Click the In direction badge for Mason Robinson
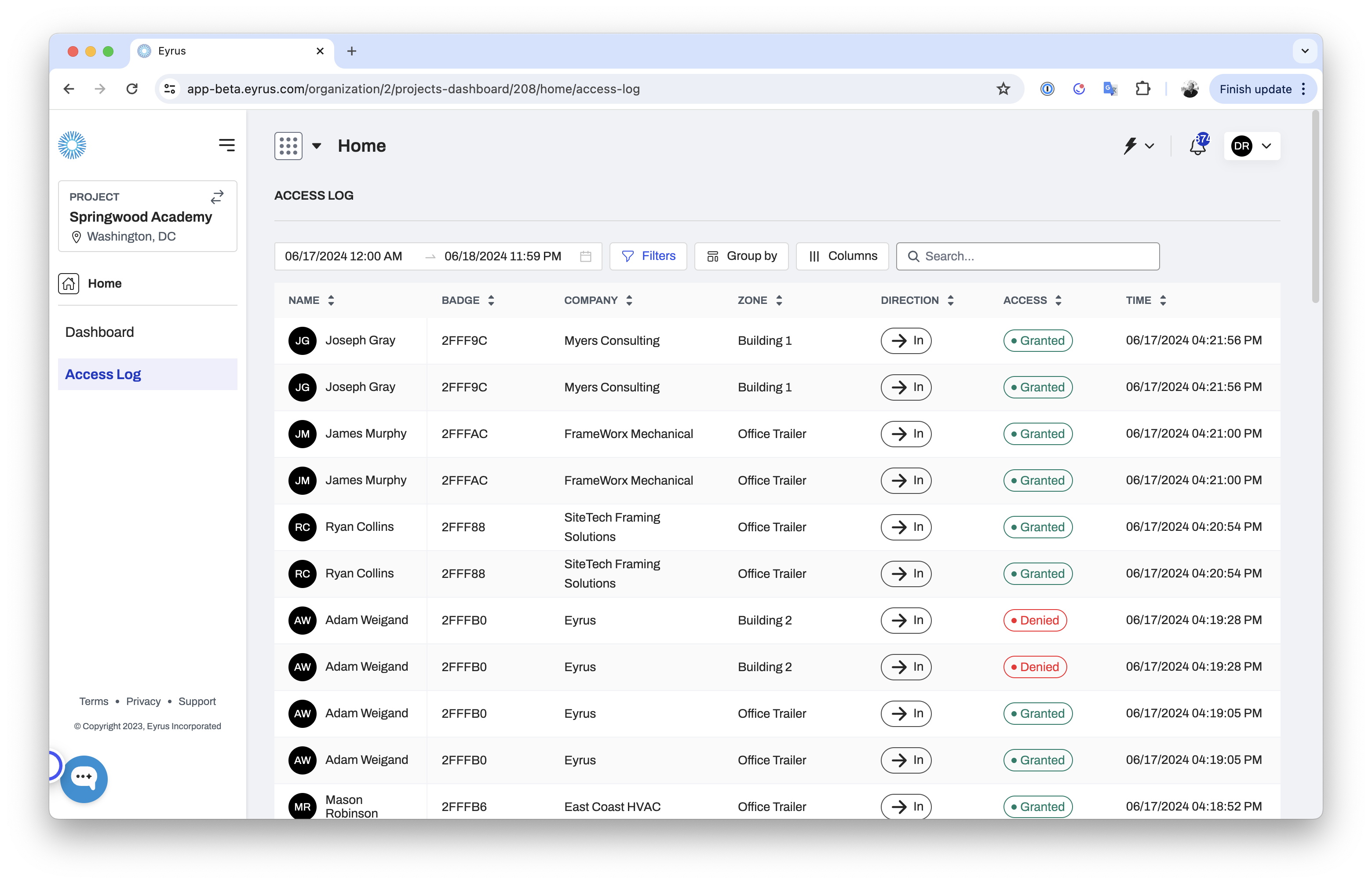Viewport: 1372px width, 884px height. pyautogui.click(x=905, y=806)
